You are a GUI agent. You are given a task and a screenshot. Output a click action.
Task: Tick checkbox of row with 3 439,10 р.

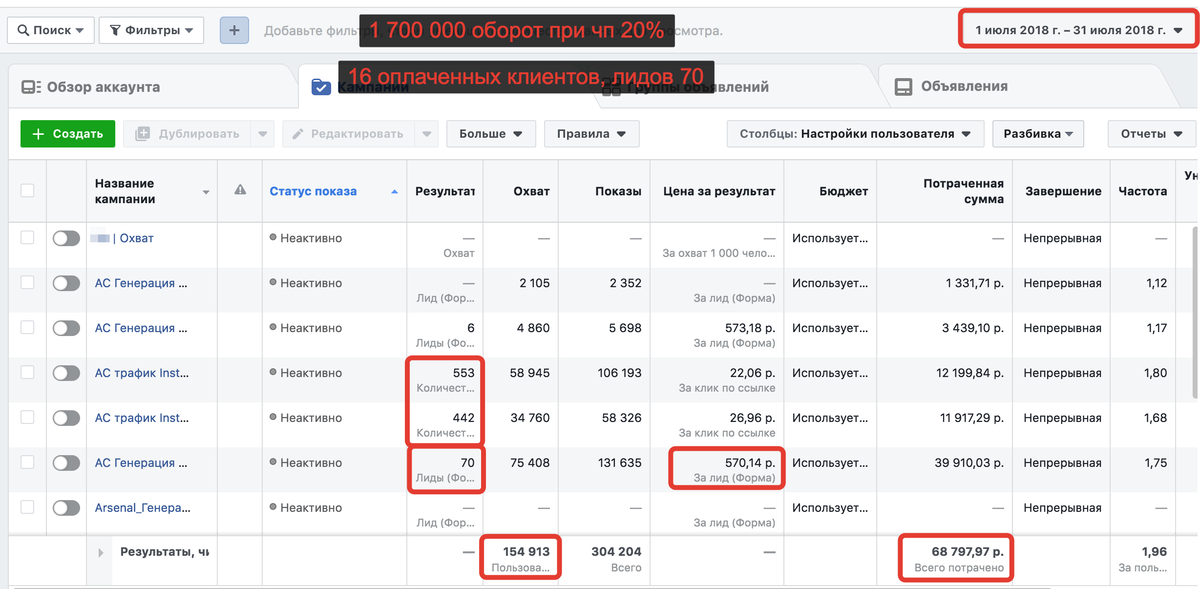27,328
